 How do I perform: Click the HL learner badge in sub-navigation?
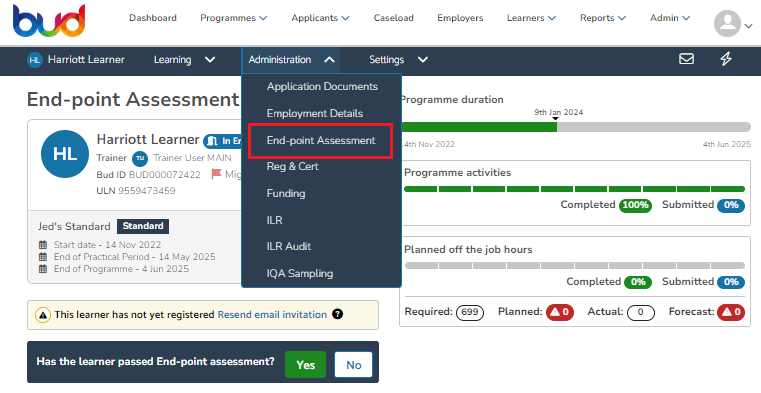(34, 60)
